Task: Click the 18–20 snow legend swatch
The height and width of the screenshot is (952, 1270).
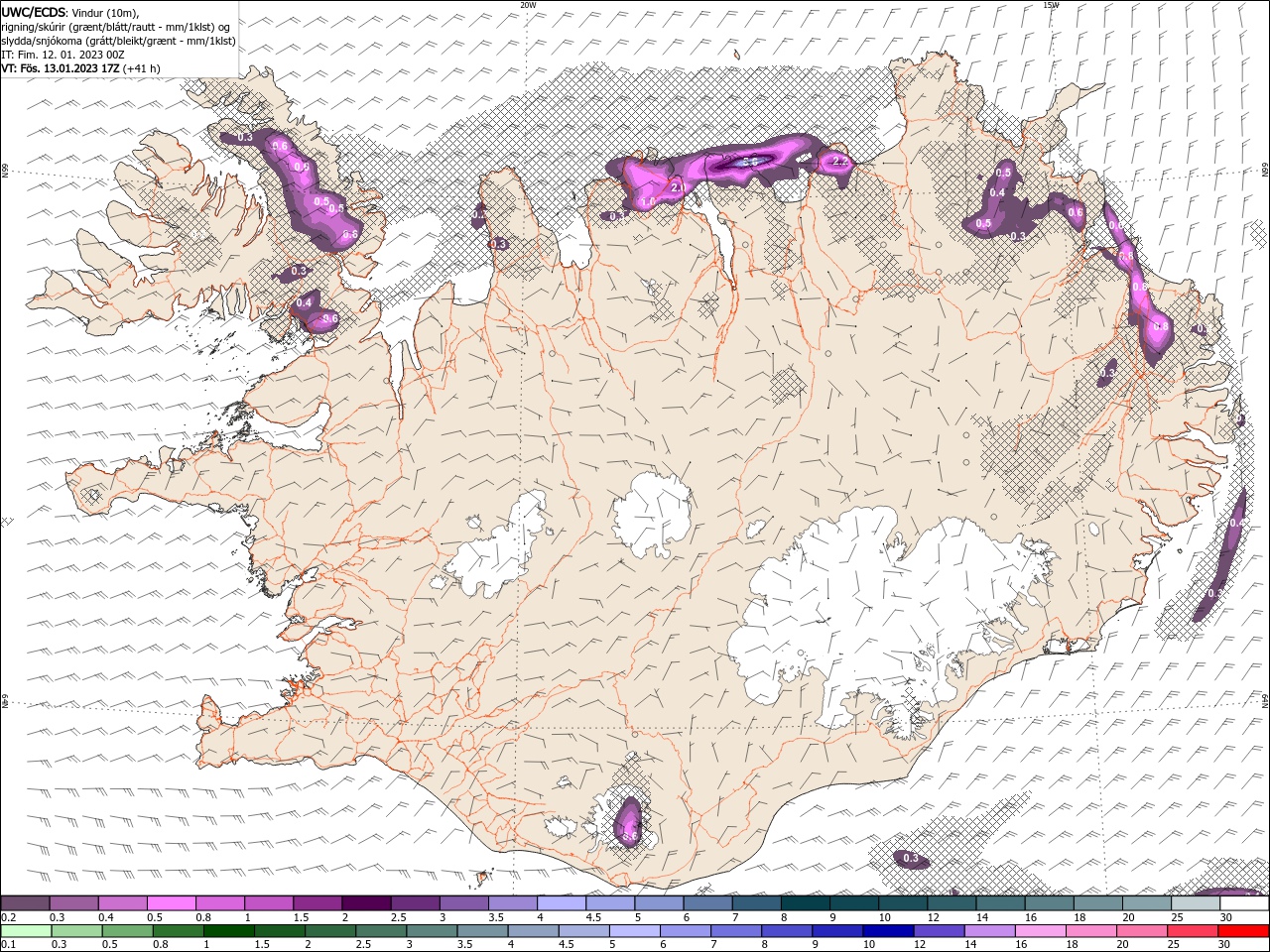Action: coord(1097,903)
